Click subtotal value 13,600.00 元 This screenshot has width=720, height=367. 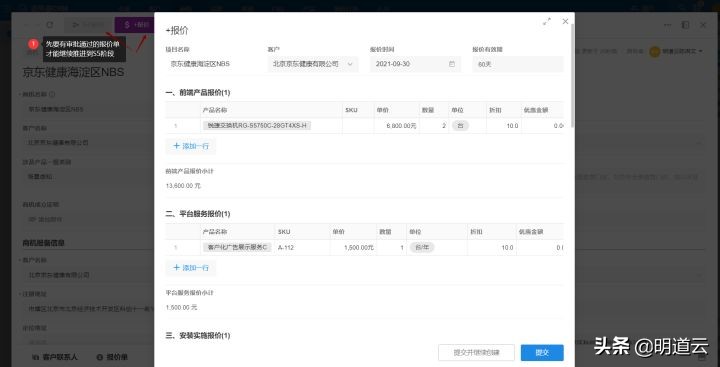pyautogui.click(x=183, y=186)
